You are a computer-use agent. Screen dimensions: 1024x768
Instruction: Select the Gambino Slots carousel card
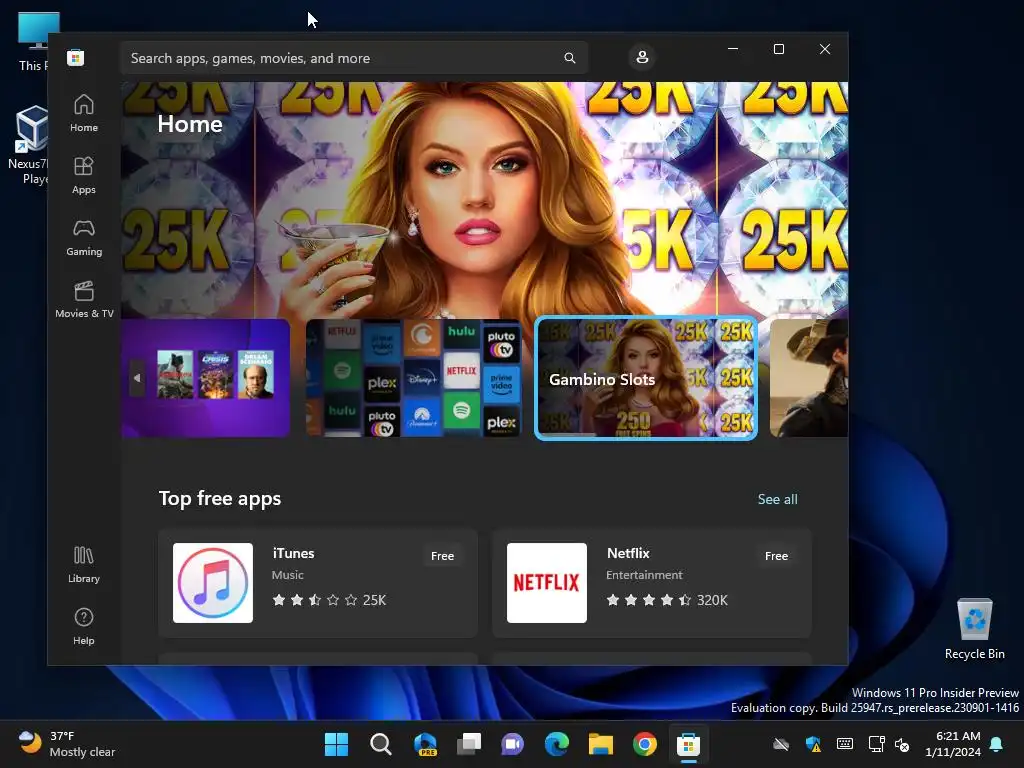[x=646, y=378]
